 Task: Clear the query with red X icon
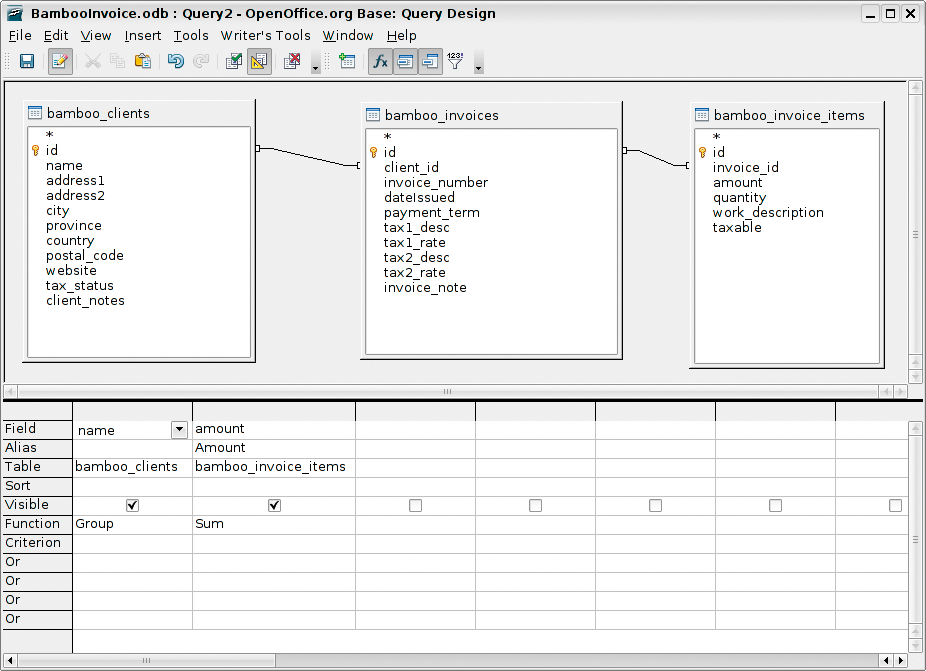tap(292, 61)
